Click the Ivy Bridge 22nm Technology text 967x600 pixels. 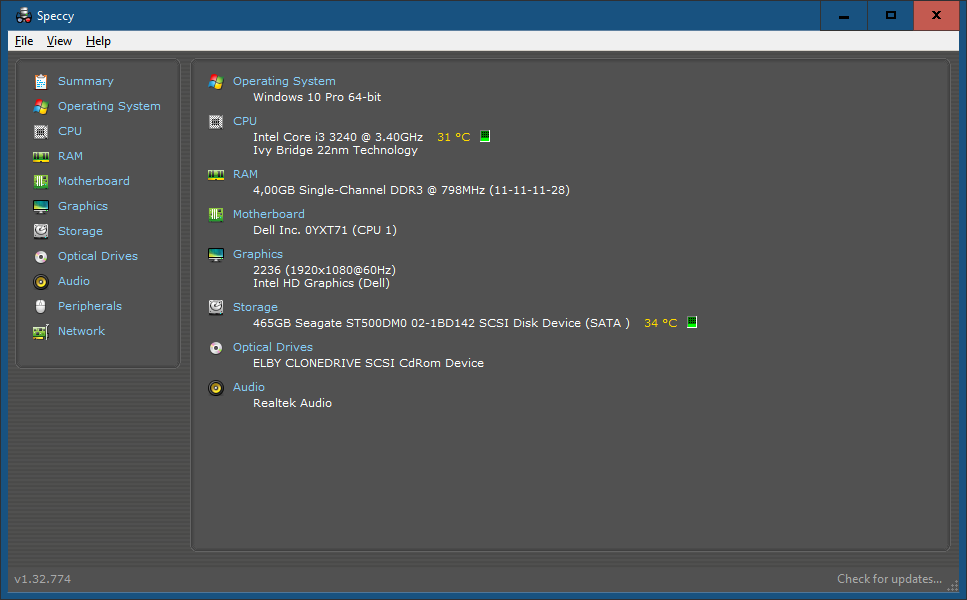click(335, 150)
